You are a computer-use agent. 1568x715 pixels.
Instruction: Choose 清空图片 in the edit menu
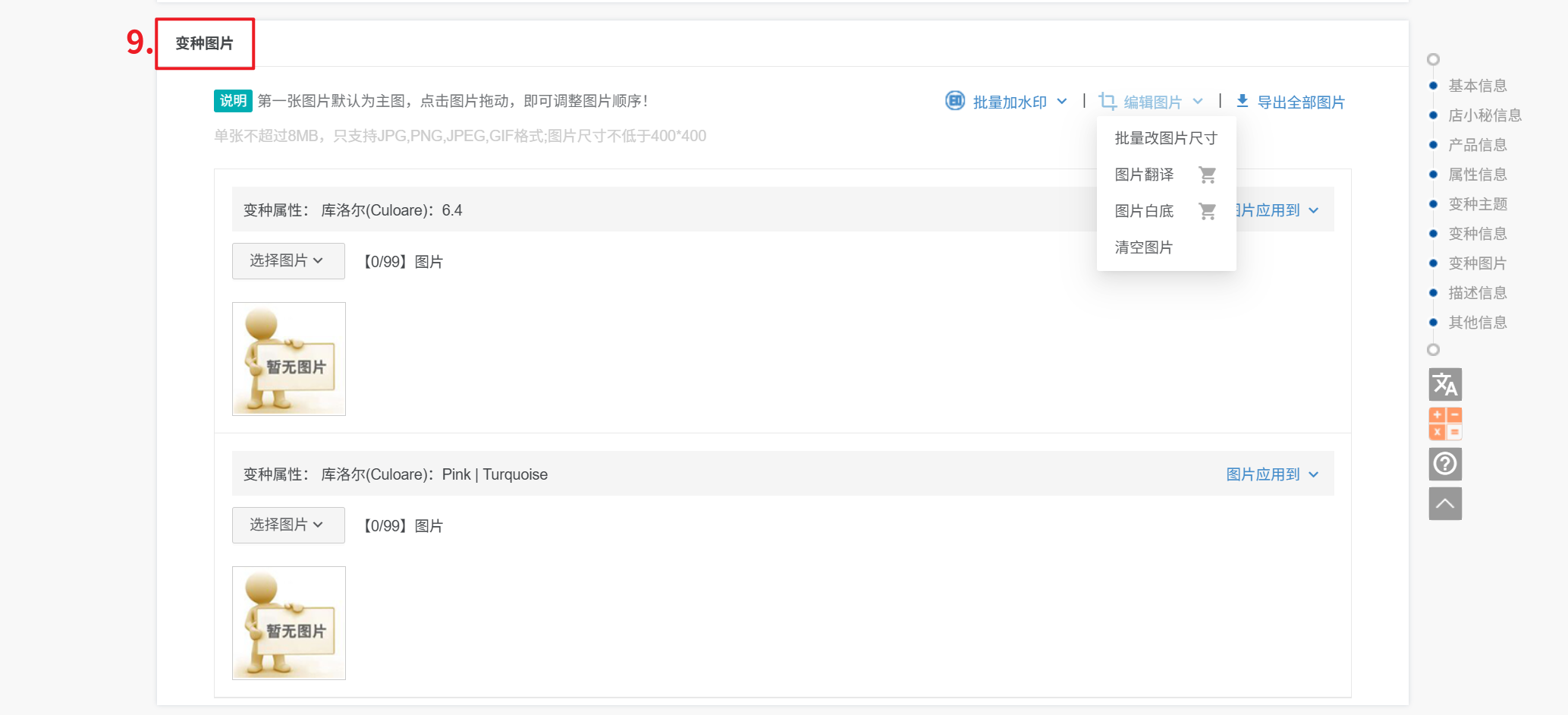pos(1143,247)
